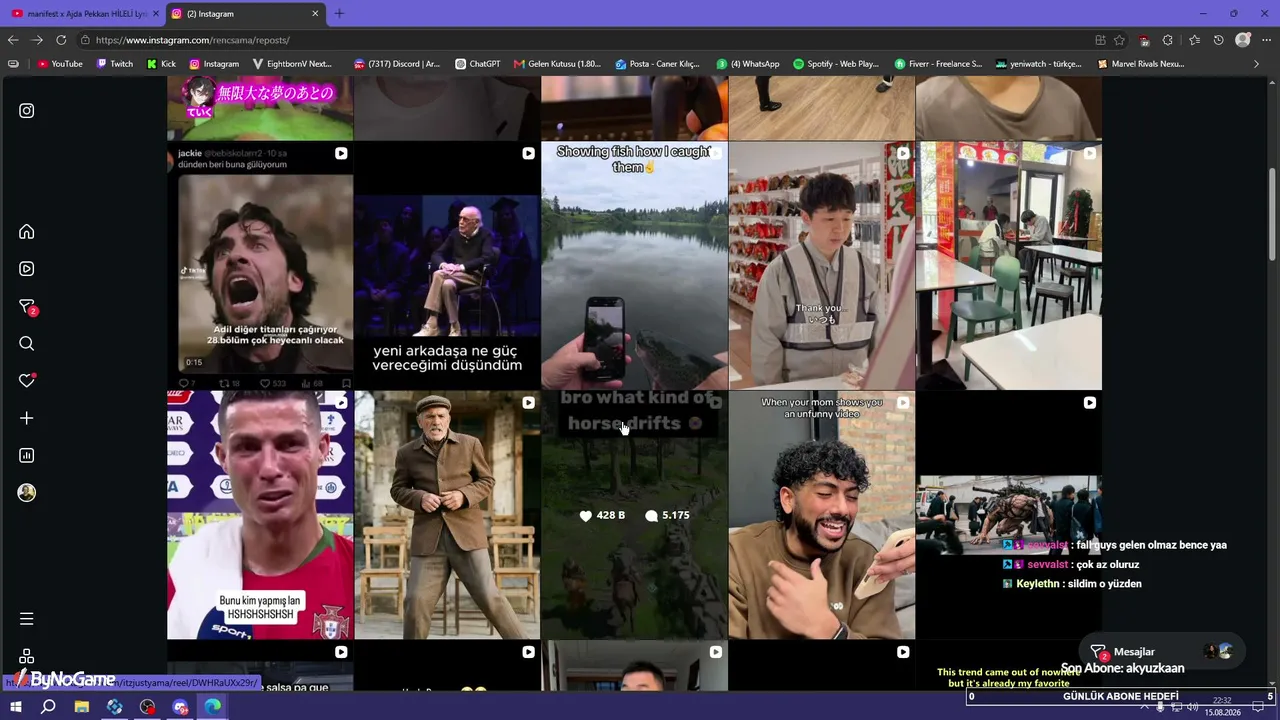Go back in browser history
This screenshot has width=1280, height=720.
[13, 40]
